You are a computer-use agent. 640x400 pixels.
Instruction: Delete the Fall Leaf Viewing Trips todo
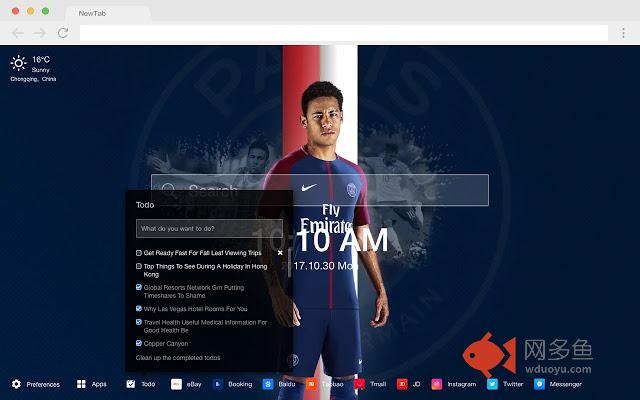pos(280,253)
